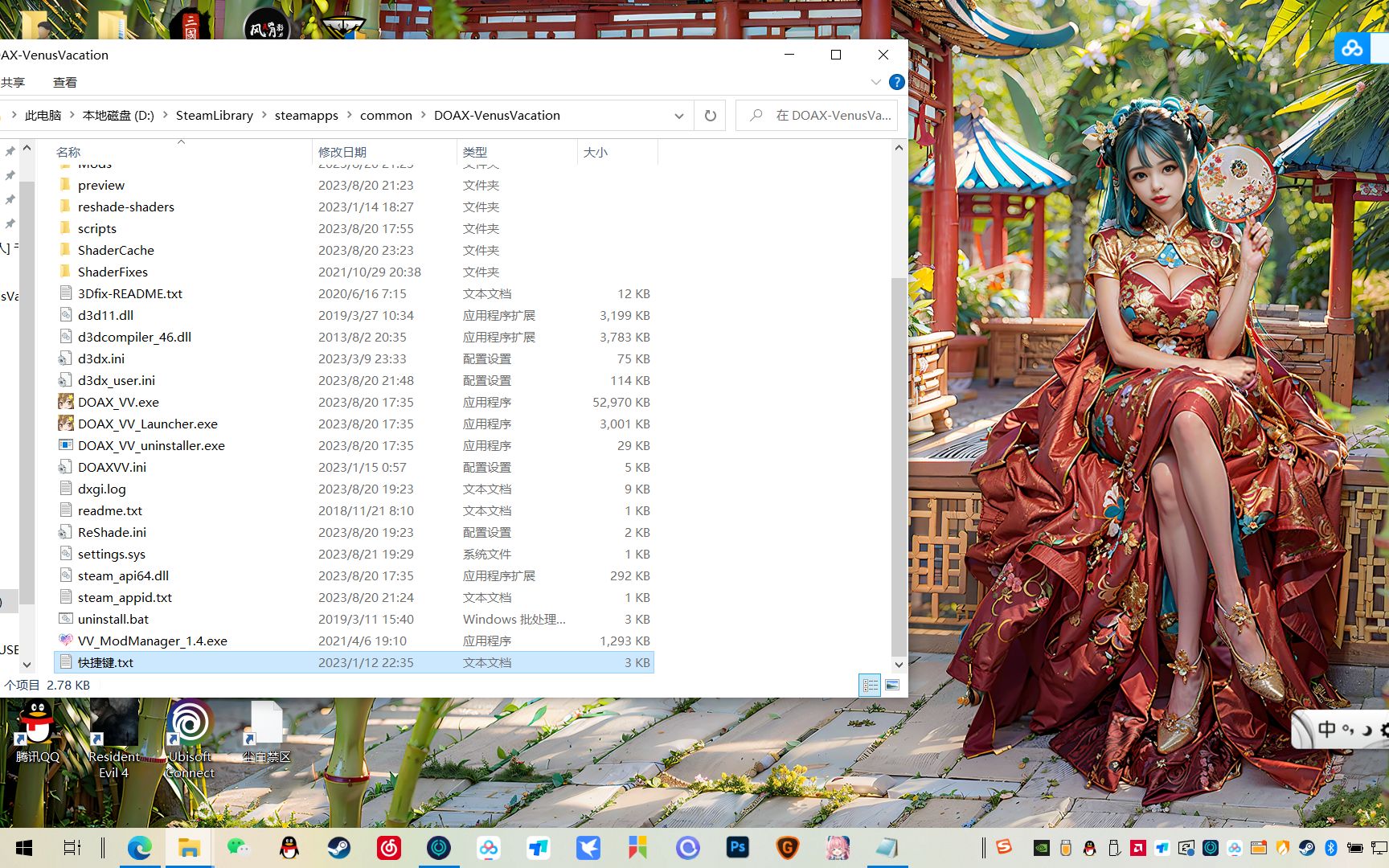Click the file list vertical scrollbar
The width and height of the screenshot is (1389, 868).
(x=899, y=466)
